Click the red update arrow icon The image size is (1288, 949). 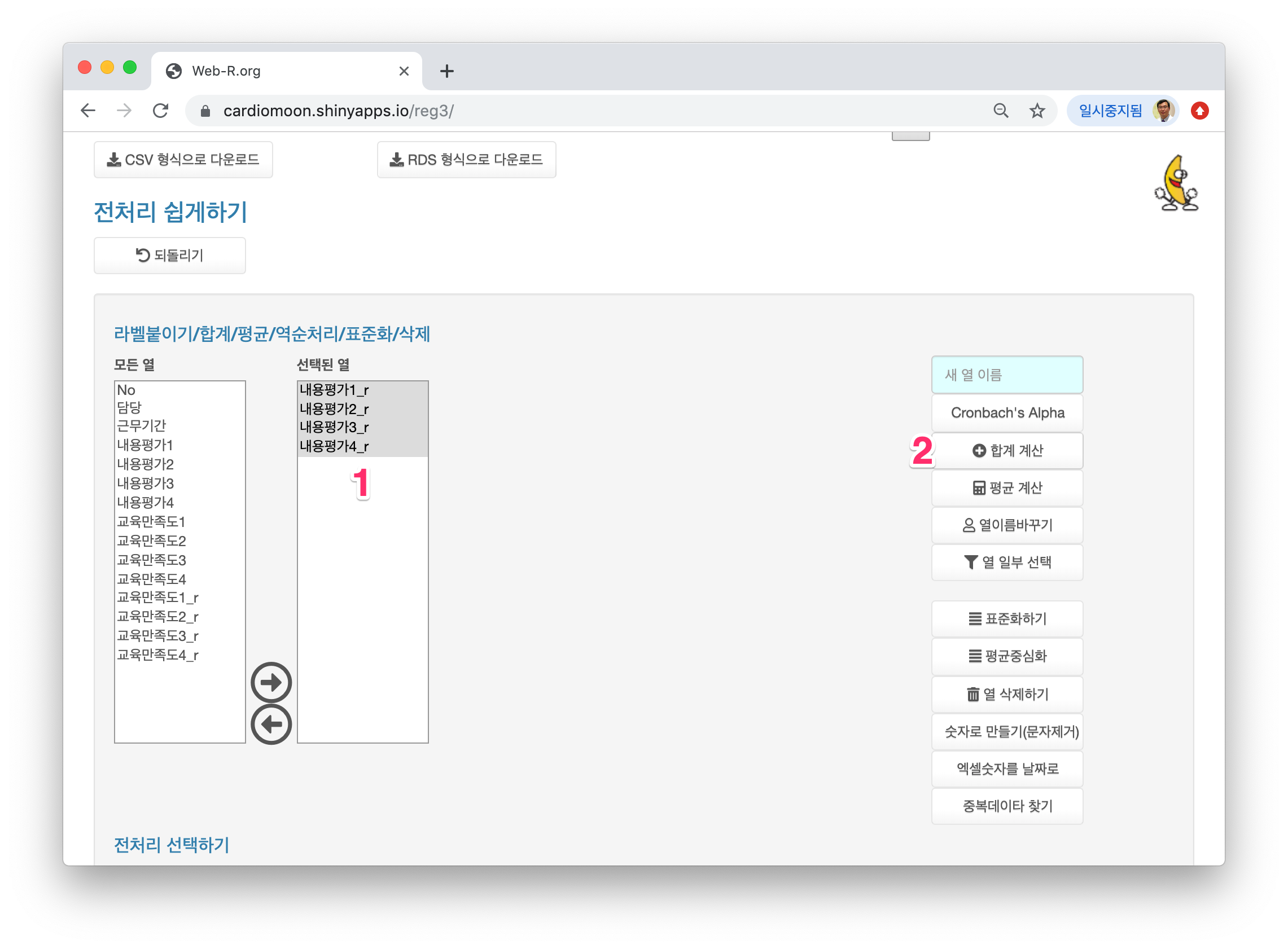pos(1199,110)
